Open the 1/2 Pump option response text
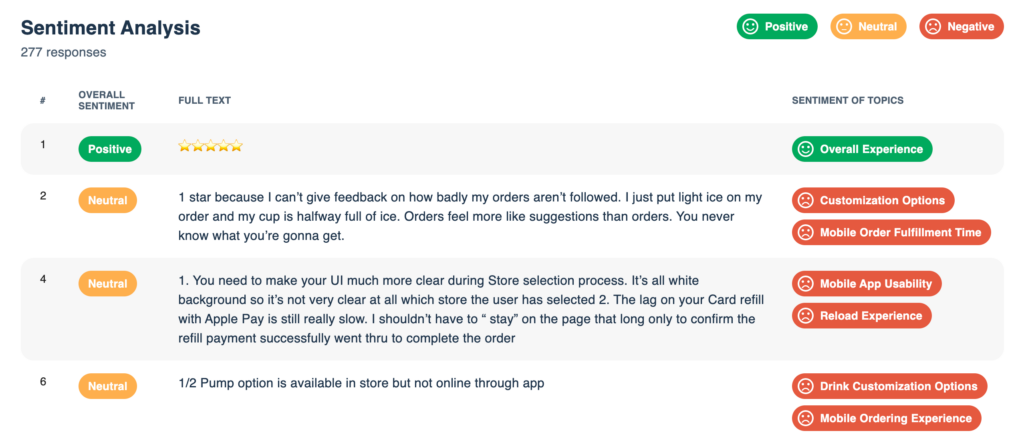Image resolution: width=1024 pixels, height=435 pixels. [361, 383]
